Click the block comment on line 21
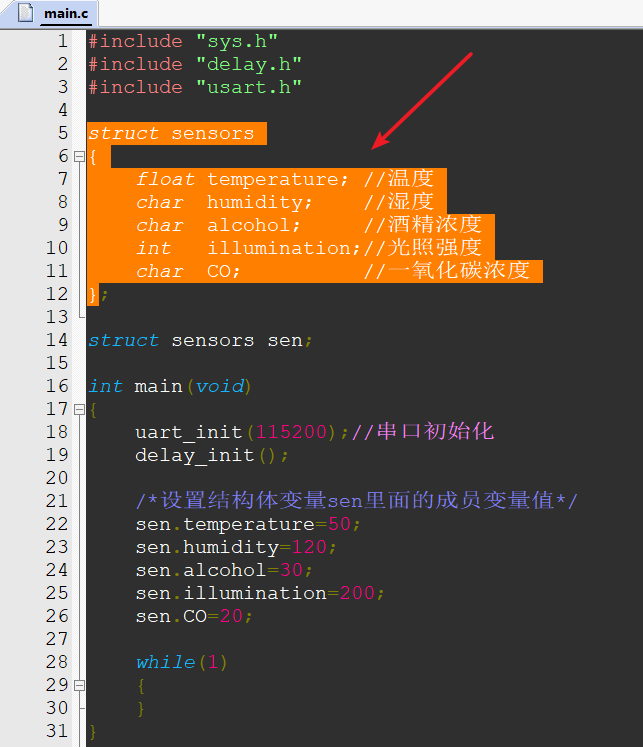The image size is (643, 747). pyautogui.click(x=357, y=501)
